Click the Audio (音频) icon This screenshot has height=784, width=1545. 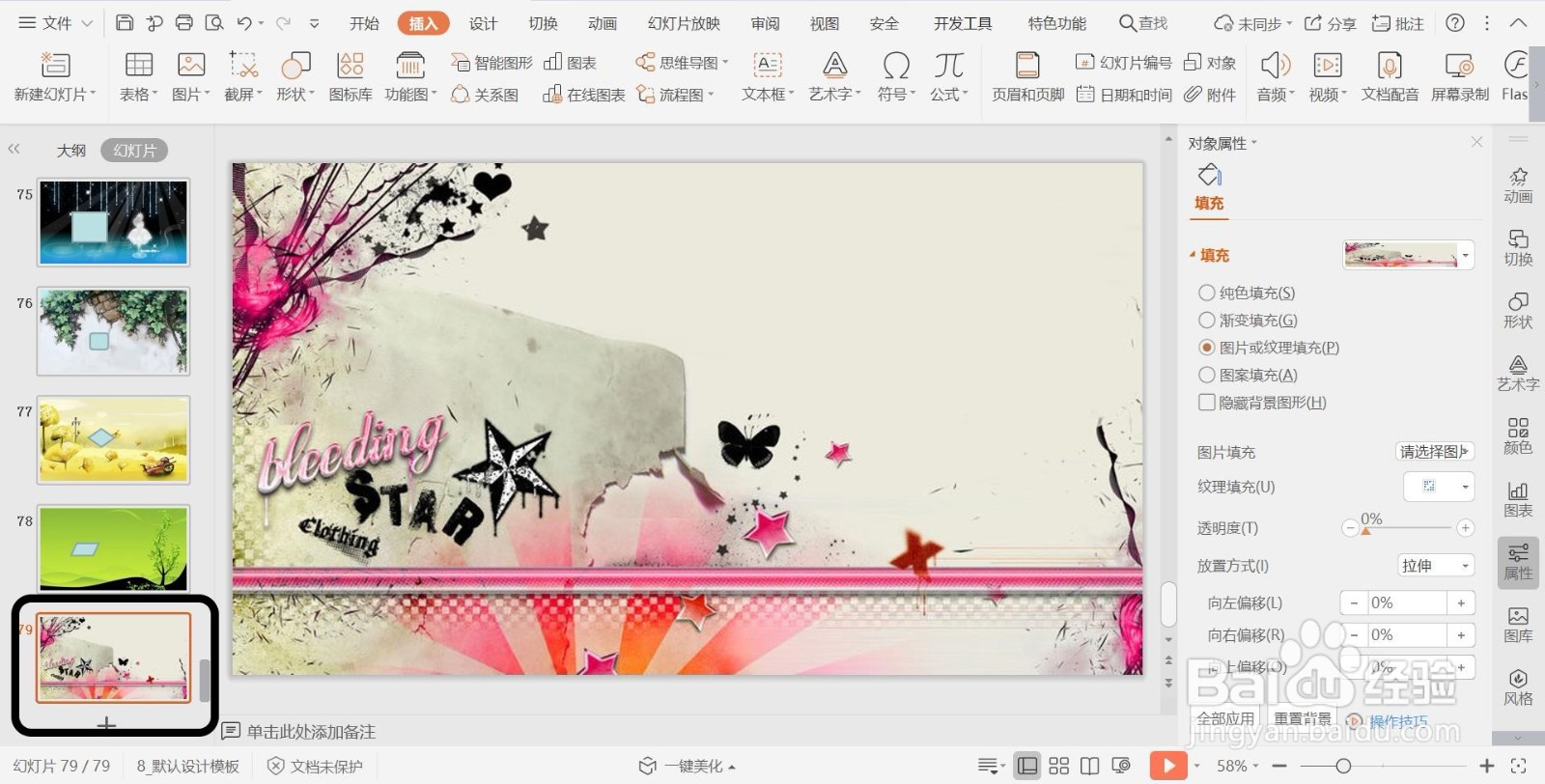(x=1276, y=66)
